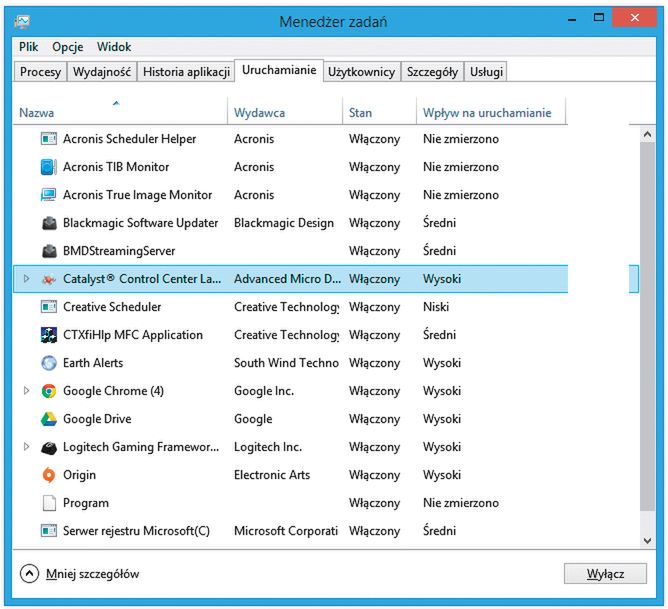The height and width of the screenshot is (609, 668).
Task: Click the Electronic Arts publisher cell
Action: click(x=272, y=475)
